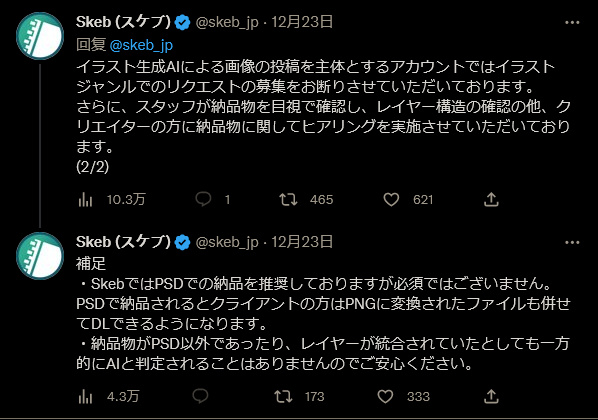Open the first tweet's Skeb profile avatar
Viewport: 598px width, 420px height.
[40, 36]
